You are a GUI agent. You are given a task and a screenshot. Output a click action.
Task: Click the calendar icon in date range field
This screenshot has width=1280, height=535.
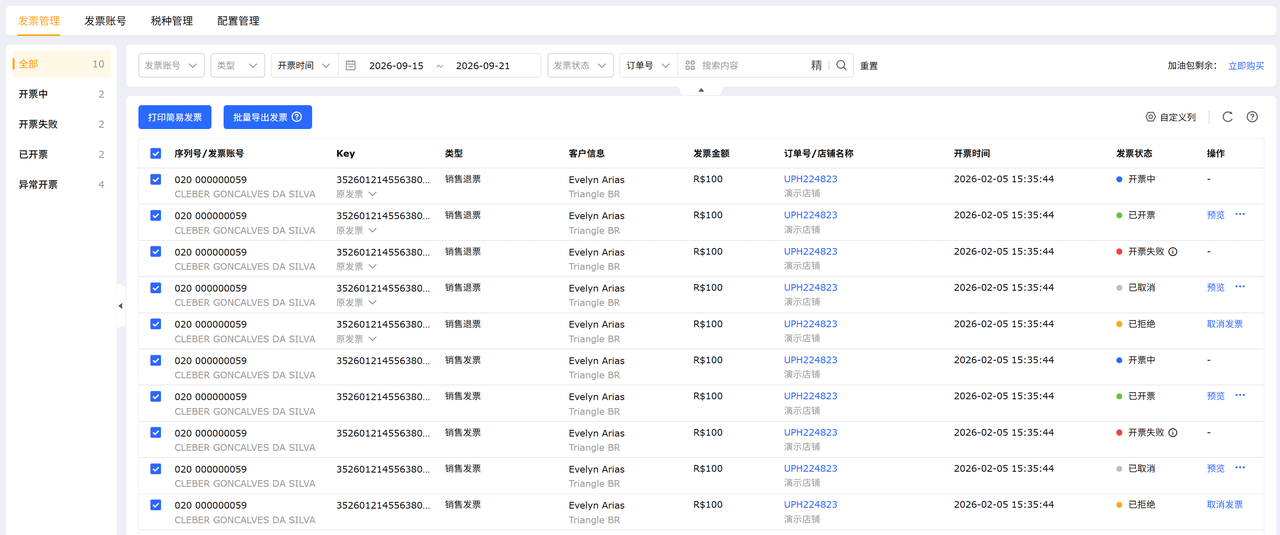click(351, 66)
